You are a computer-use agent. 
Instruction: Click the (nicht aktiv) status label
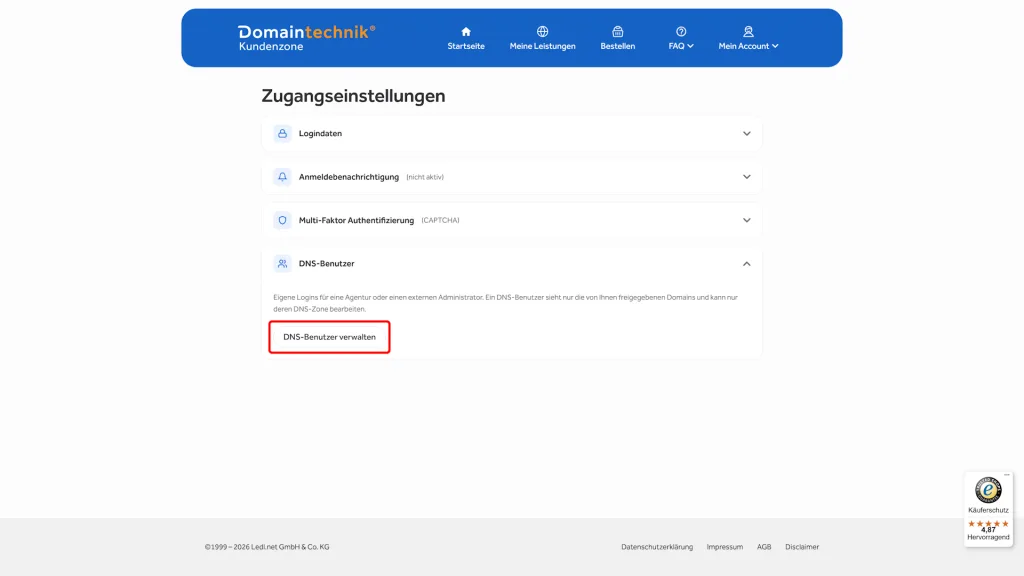point(424,177)
